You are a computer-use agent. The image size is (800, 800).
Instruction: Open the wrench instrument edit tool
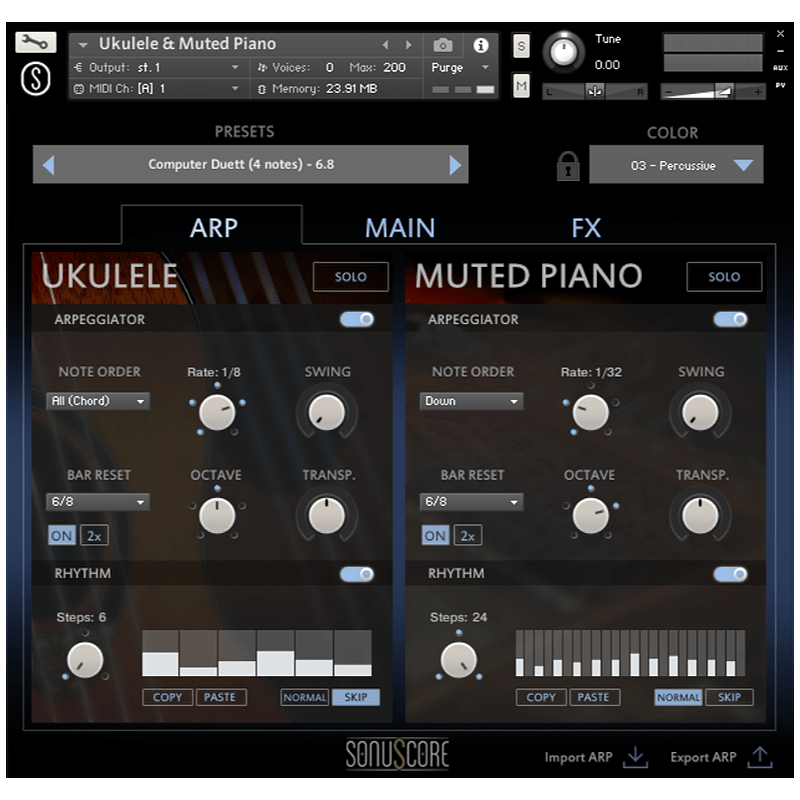(35, 42)
